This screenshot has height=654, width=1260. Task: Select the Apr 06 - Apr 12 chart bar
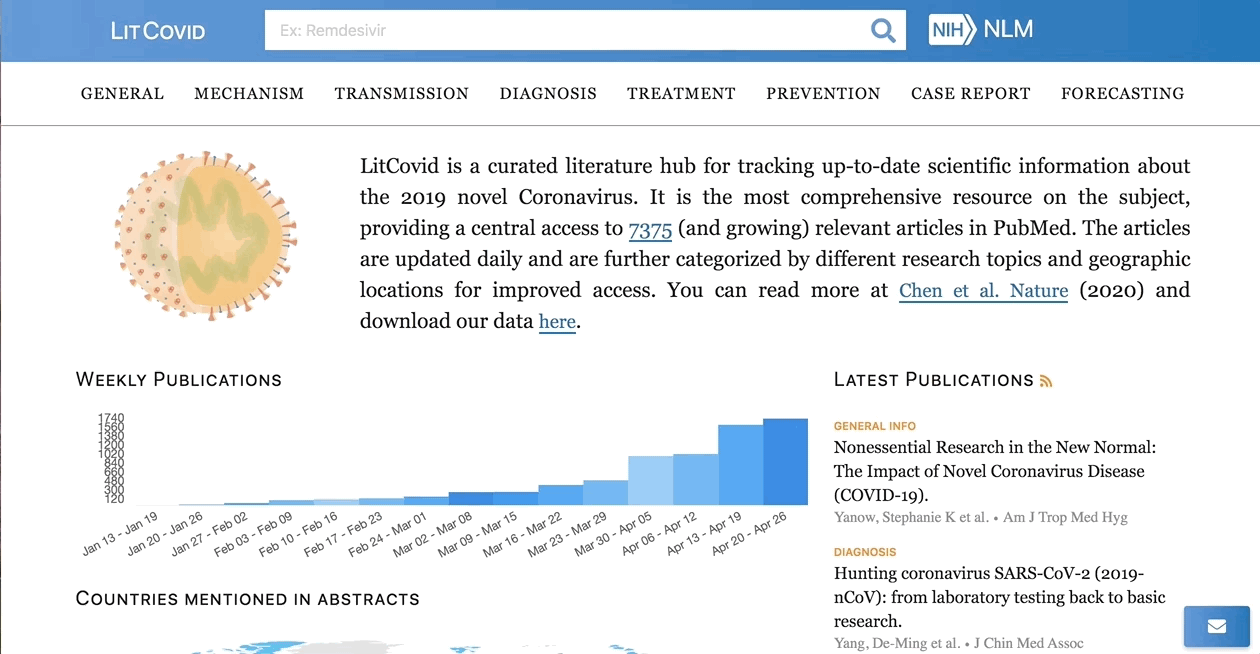tap(695, 479)
